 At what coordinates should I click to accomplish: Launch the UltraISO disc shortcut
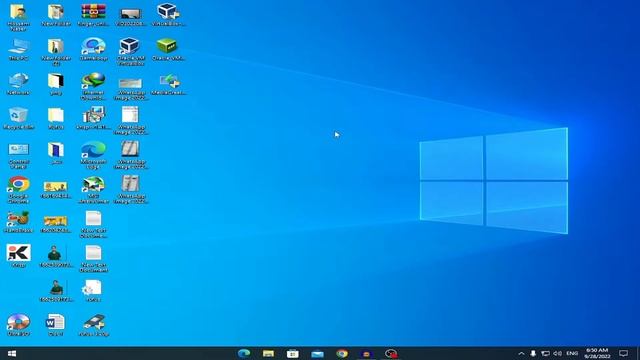pyautogui.click(x=18, y=324)
